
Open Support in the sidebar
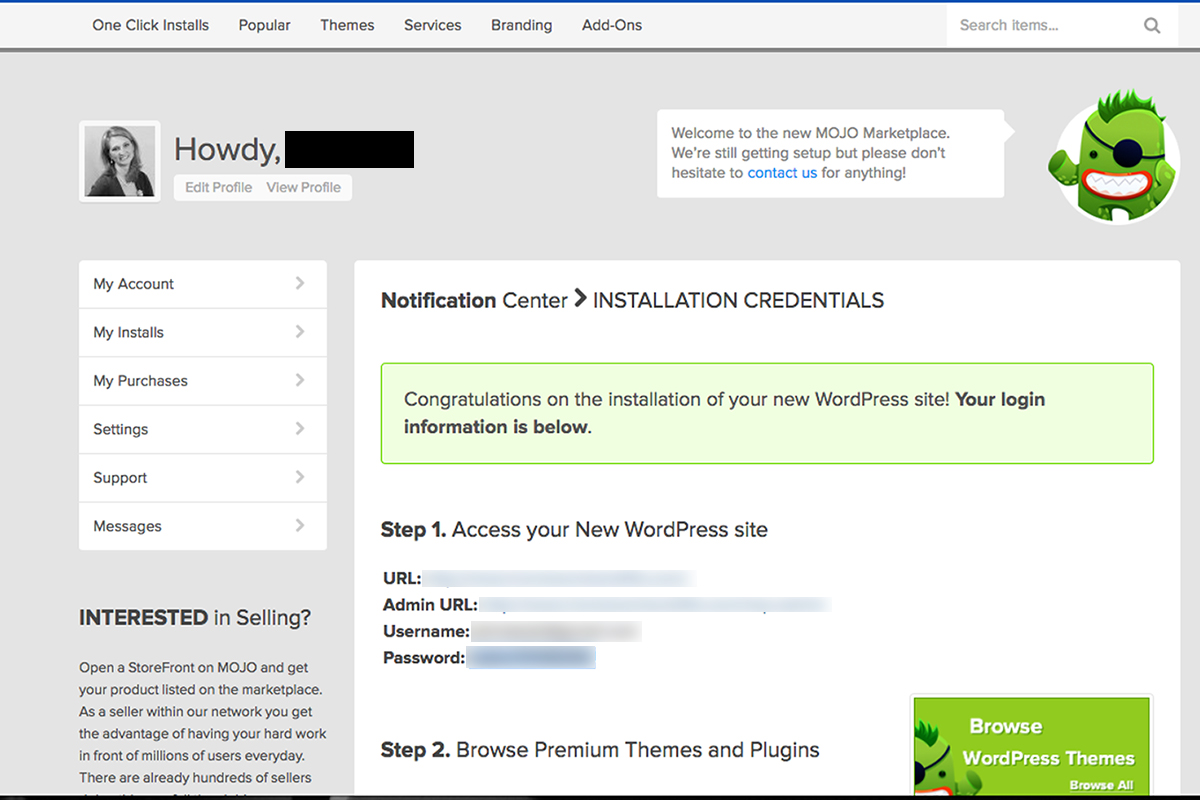pyautogui.click(x=203, y=478)
